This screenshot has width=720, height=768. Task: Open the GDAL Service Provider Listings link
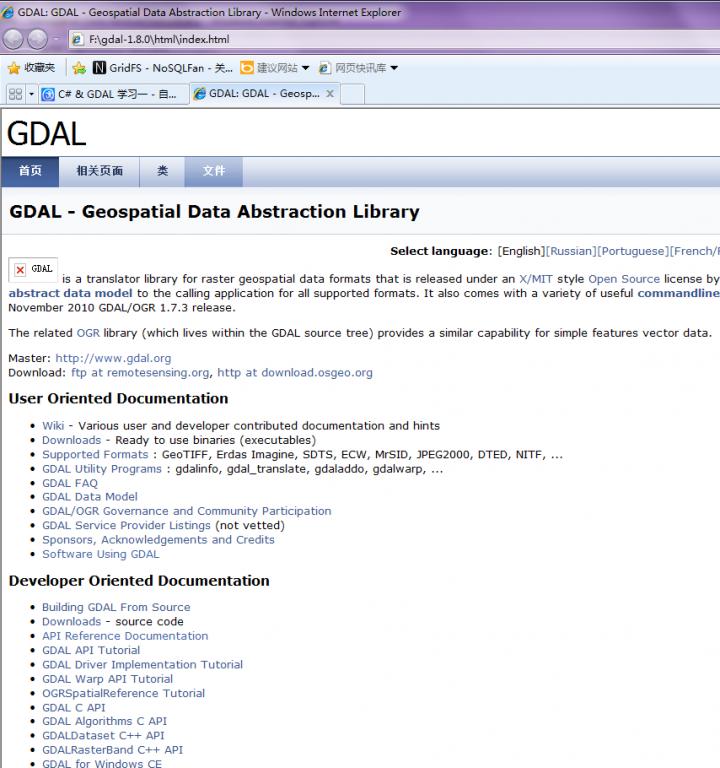coord(126,525)
